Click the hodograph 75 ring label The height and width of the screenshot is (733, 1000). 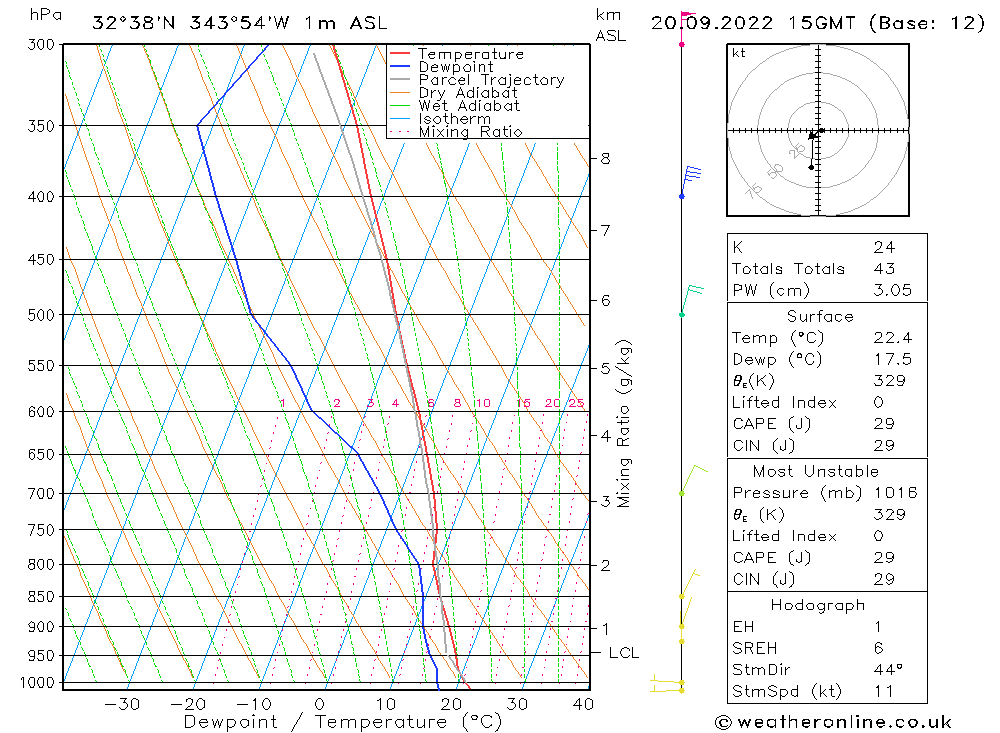[x=754, y=190]
